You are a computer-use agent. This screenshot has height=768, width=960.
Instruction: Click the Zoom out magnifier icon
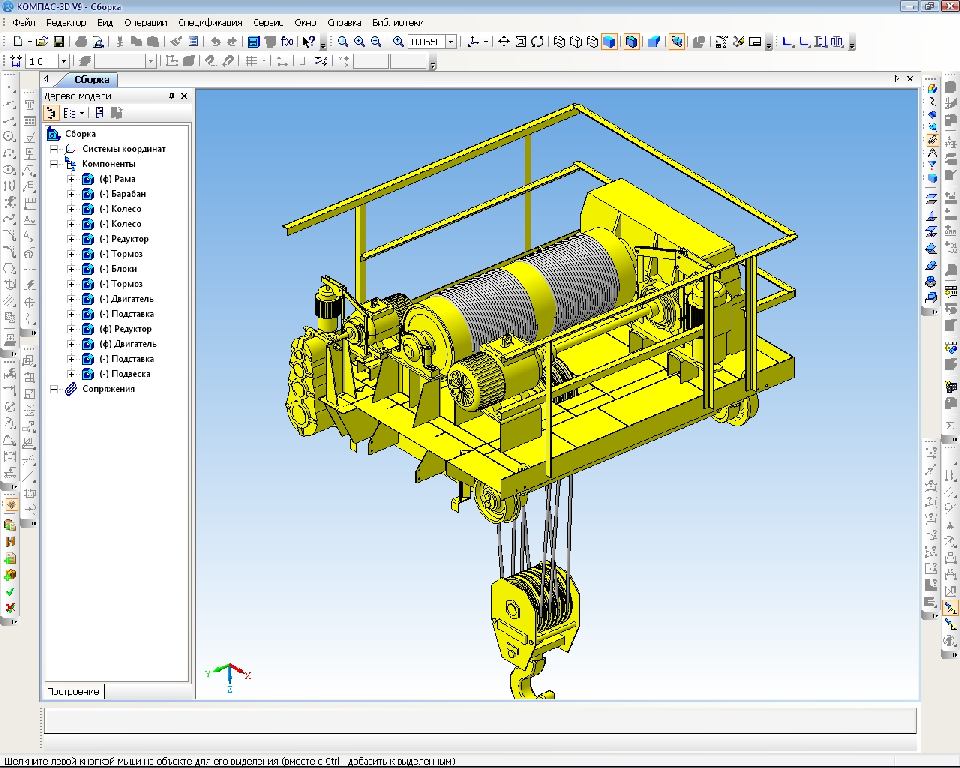(x=375, y=42)
